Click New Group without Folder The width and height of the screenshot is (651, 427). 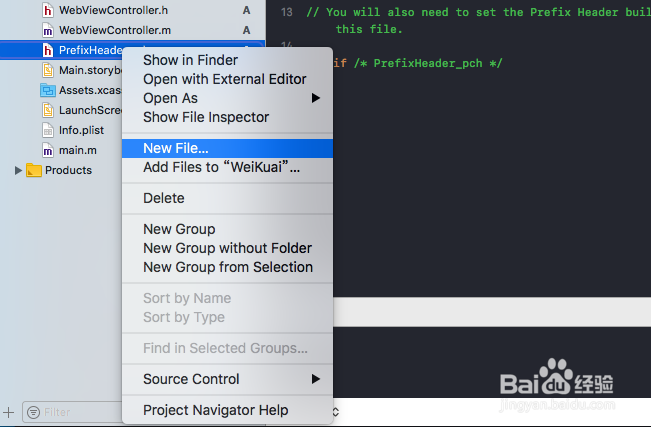point(227,248)
